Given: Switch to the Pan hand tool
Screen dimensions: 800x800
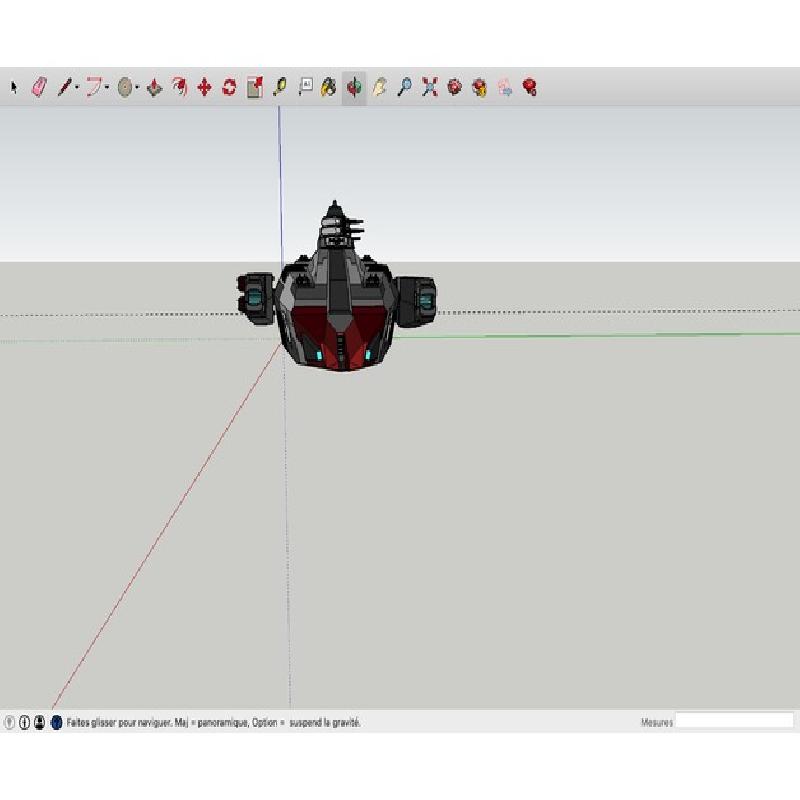Looking at the screenshot, I should pos(379,88).
